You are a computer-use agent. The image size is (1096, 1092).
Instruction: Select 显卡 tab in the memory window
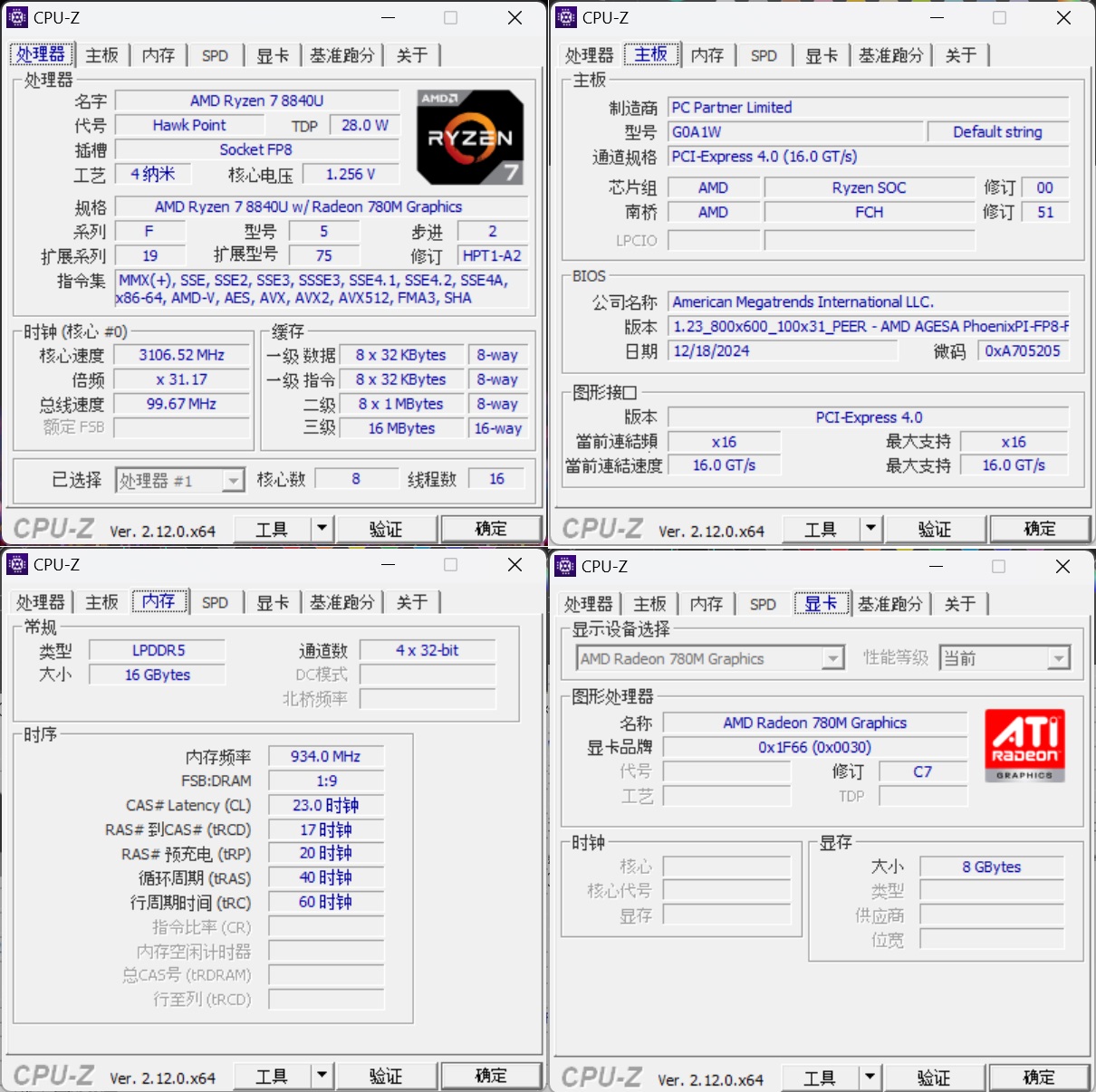pyautogui.click(x=273, y=602)
